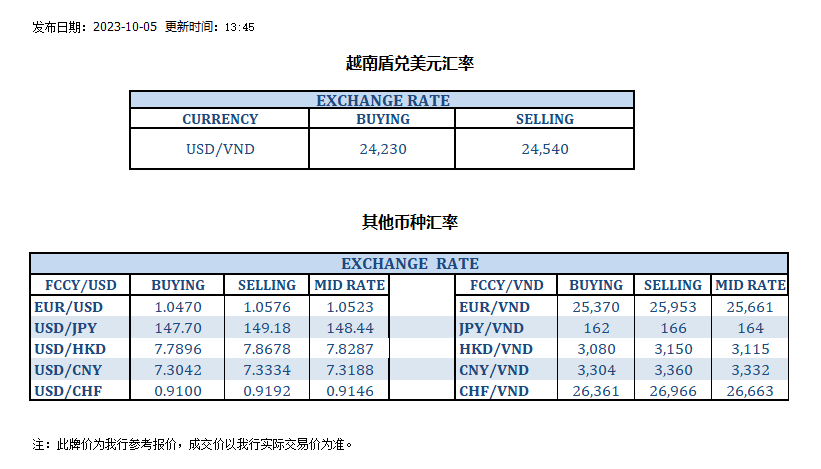Select the EUR/USD row label

click(68, 307)
